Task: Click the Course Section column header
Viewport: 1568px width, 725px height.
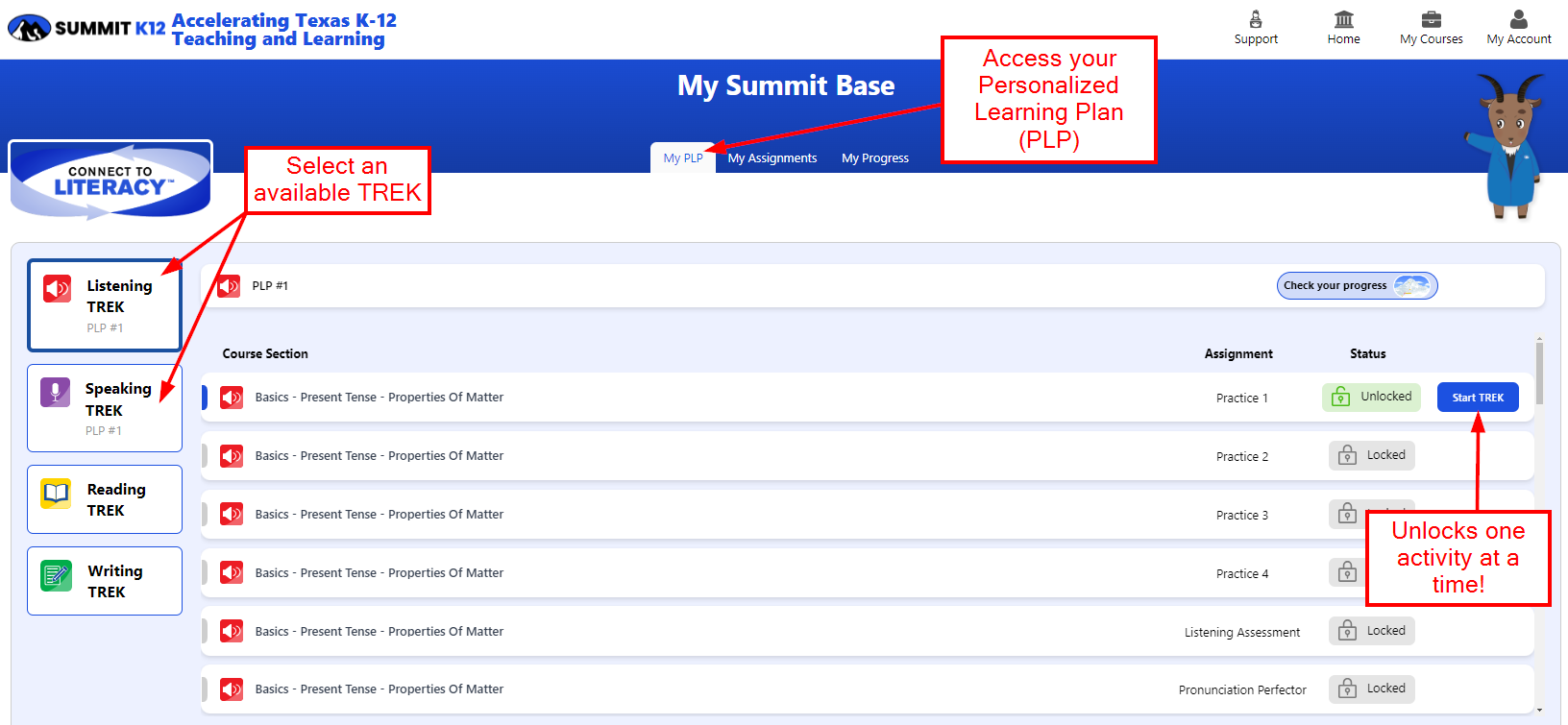Action: (x=265, y=354)
